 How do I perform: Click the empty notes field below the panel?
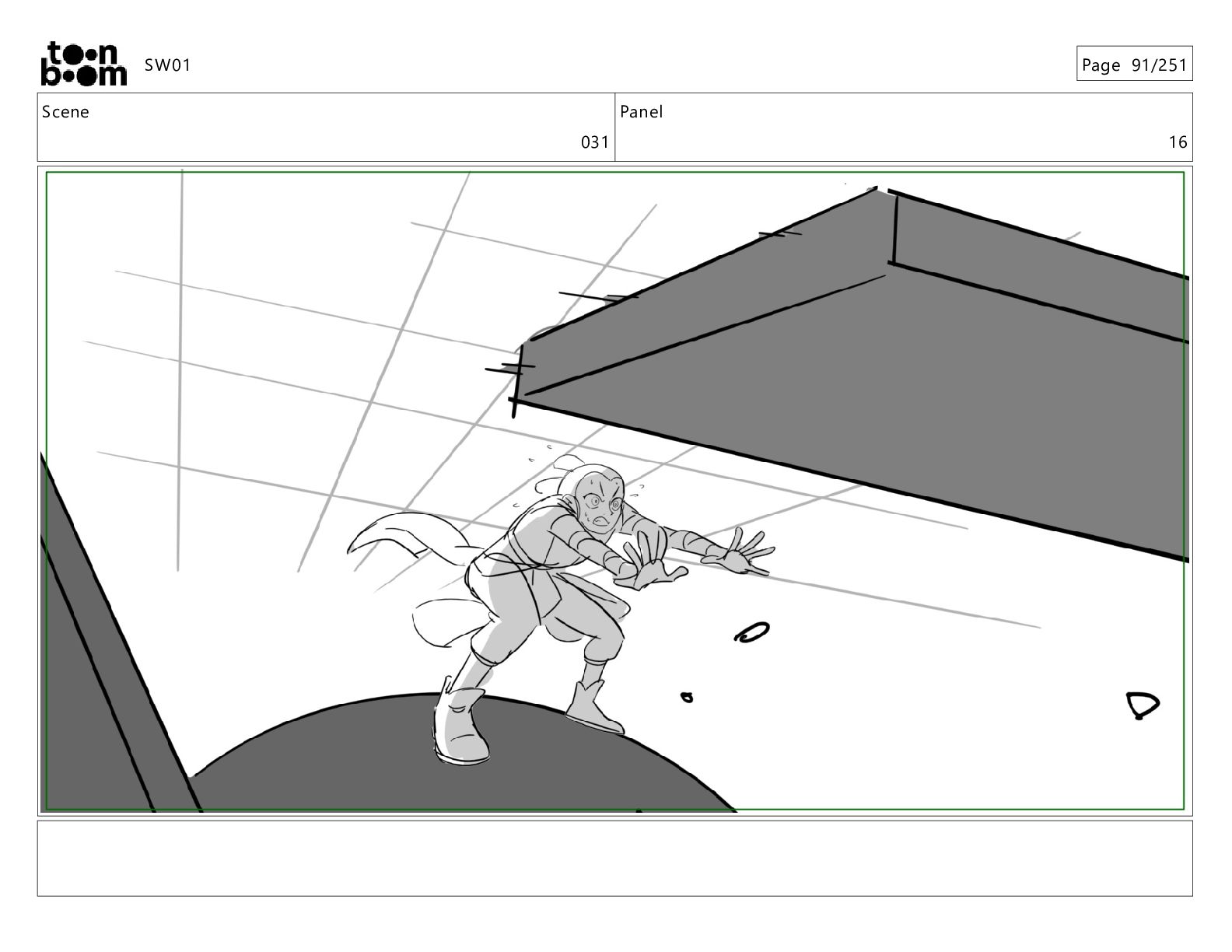pos(615,859)
